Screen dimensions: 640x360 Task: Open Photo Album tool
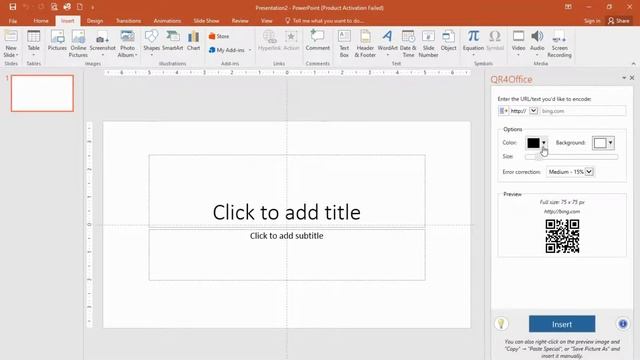(x=127, y=44)
